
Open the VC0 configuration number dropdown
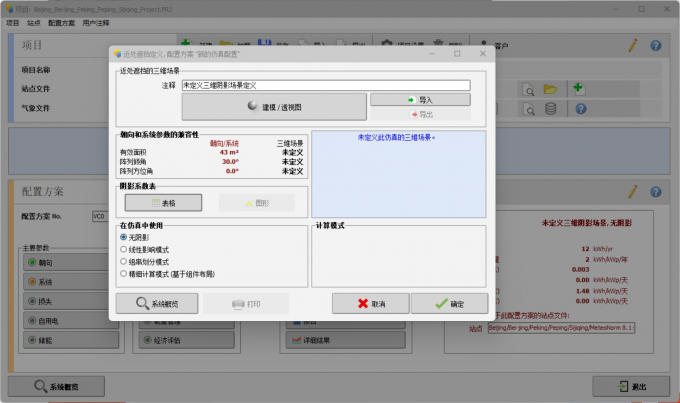pos(100,216)
